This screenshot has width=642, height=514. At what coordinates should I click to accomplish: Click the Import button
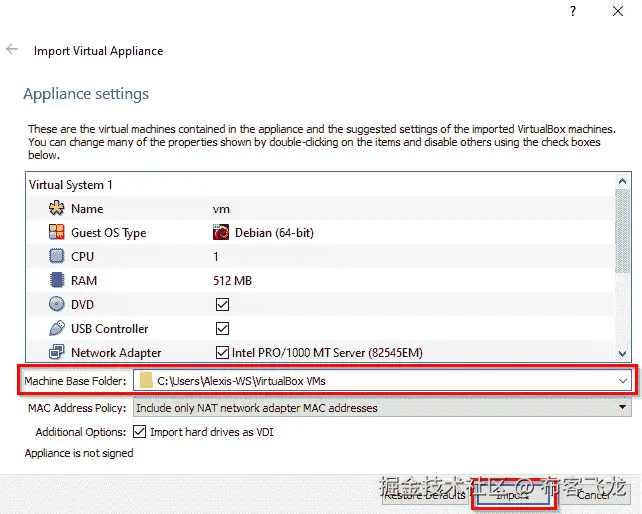pos(512,495)
